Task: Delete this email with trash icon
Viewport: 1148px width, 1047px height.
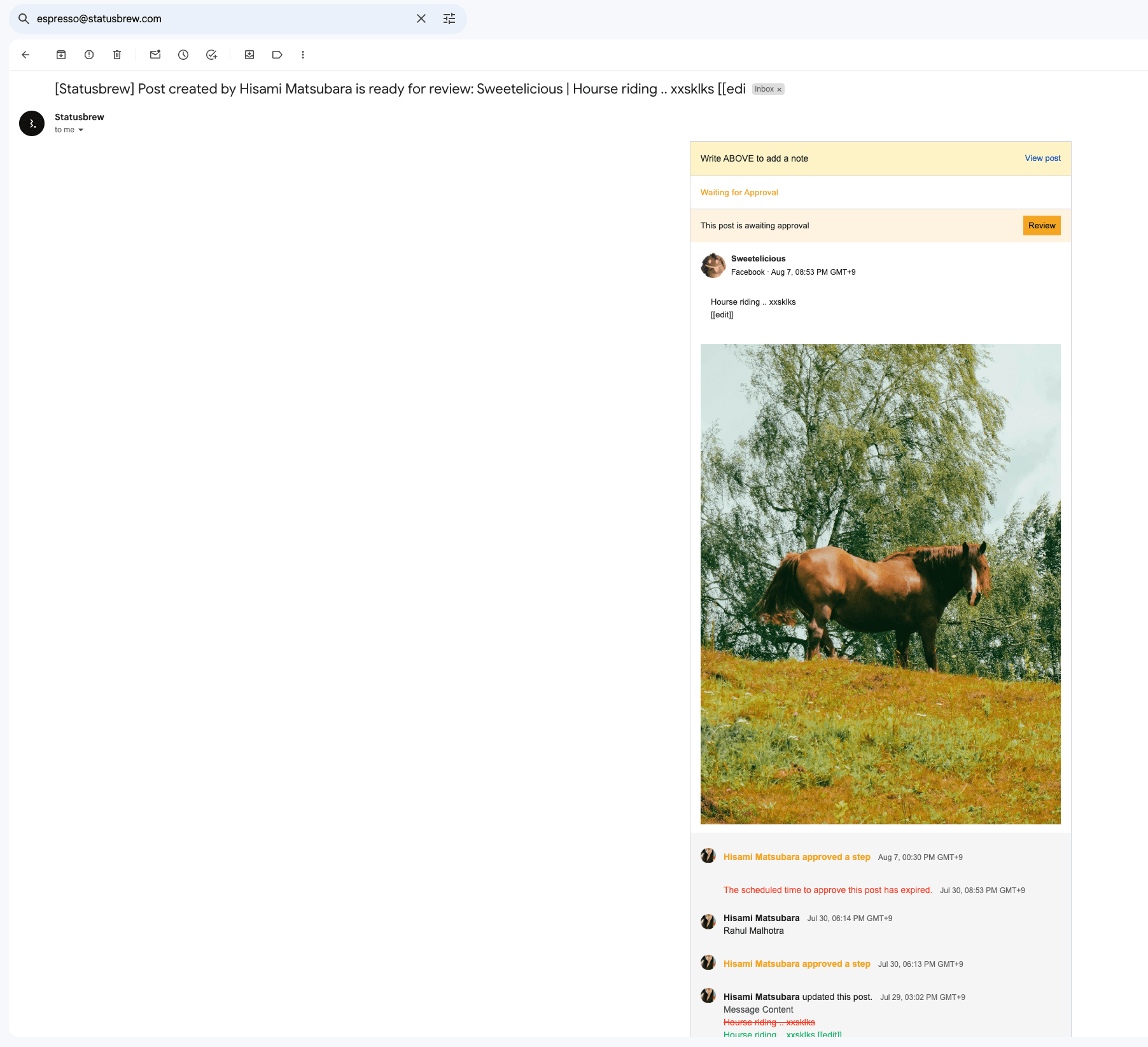Action: point(117,55)
